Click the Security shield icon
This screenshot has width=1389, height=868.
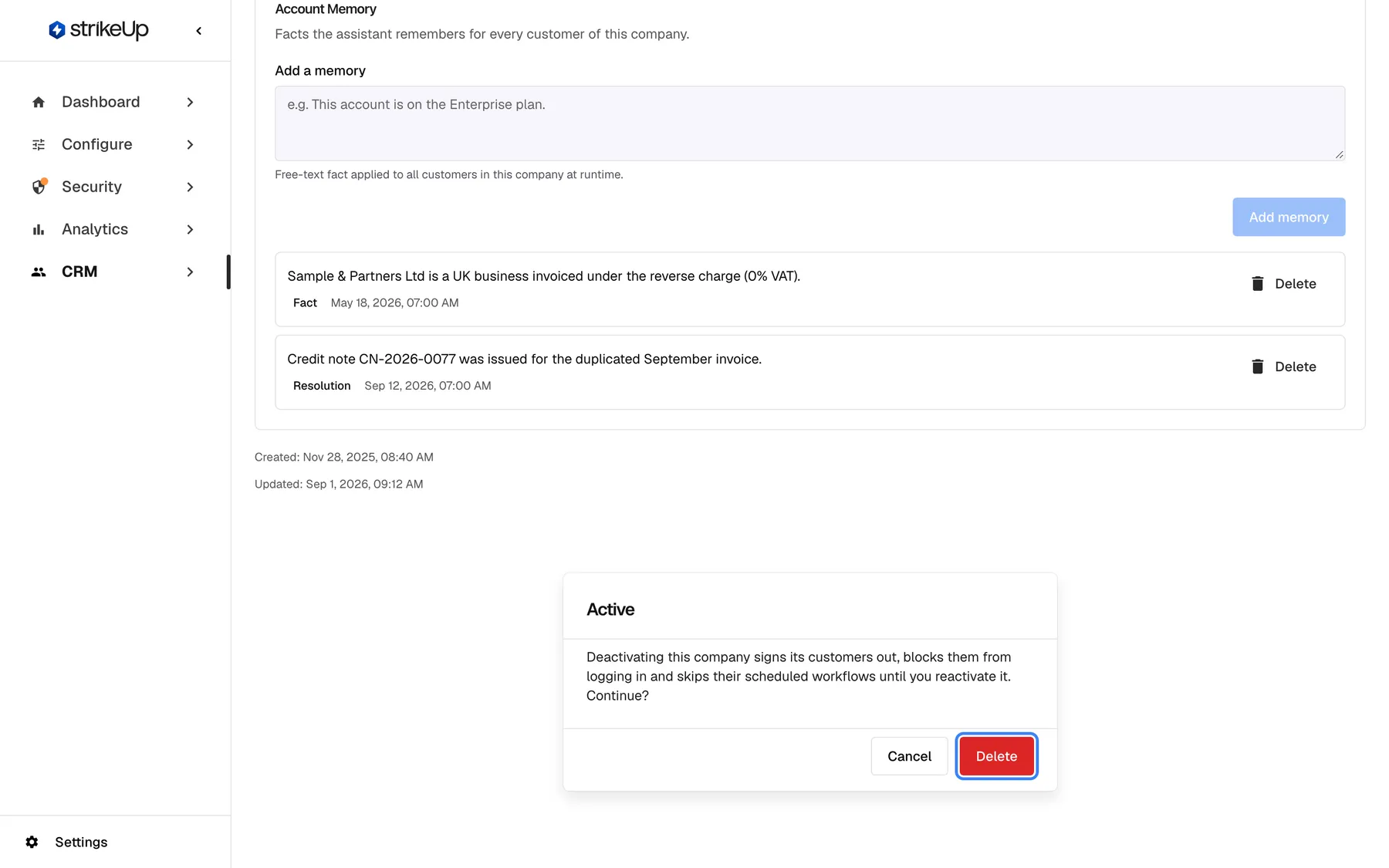click(x=39, y=187)
